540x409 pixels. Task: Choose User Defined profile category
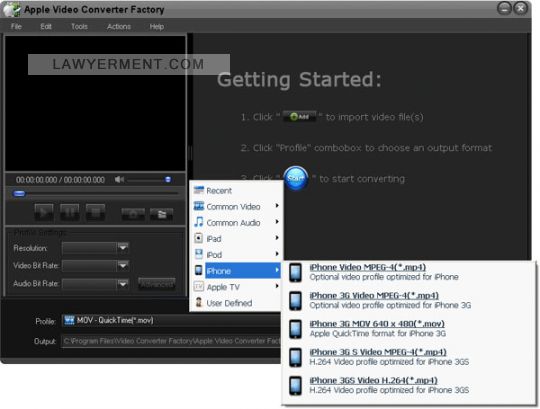click(236, 303)
